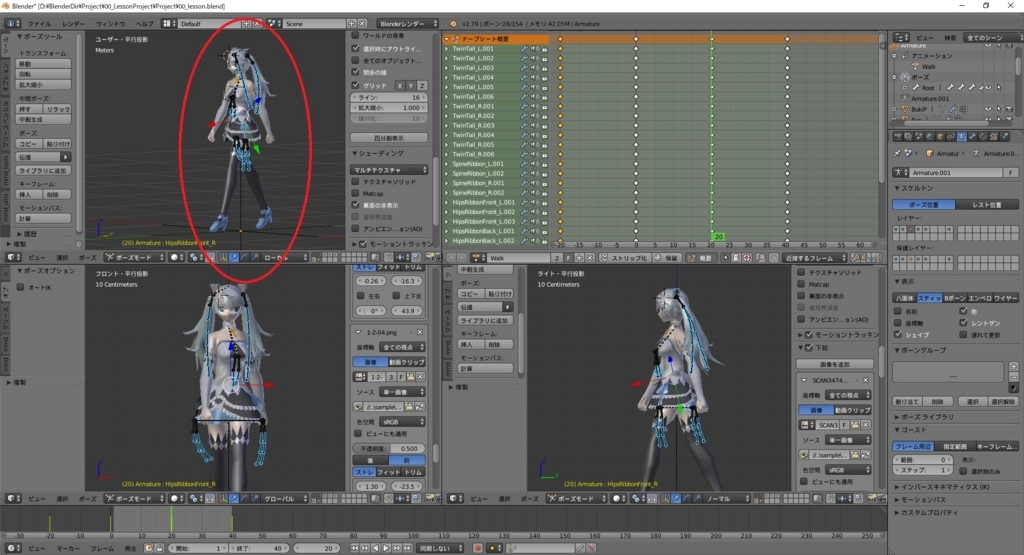Viewport: 1024px width, 555px height.
Task: Enable 選択物のみ ghost checkbox
Action: pyautogui.click(x=963, y=471)
